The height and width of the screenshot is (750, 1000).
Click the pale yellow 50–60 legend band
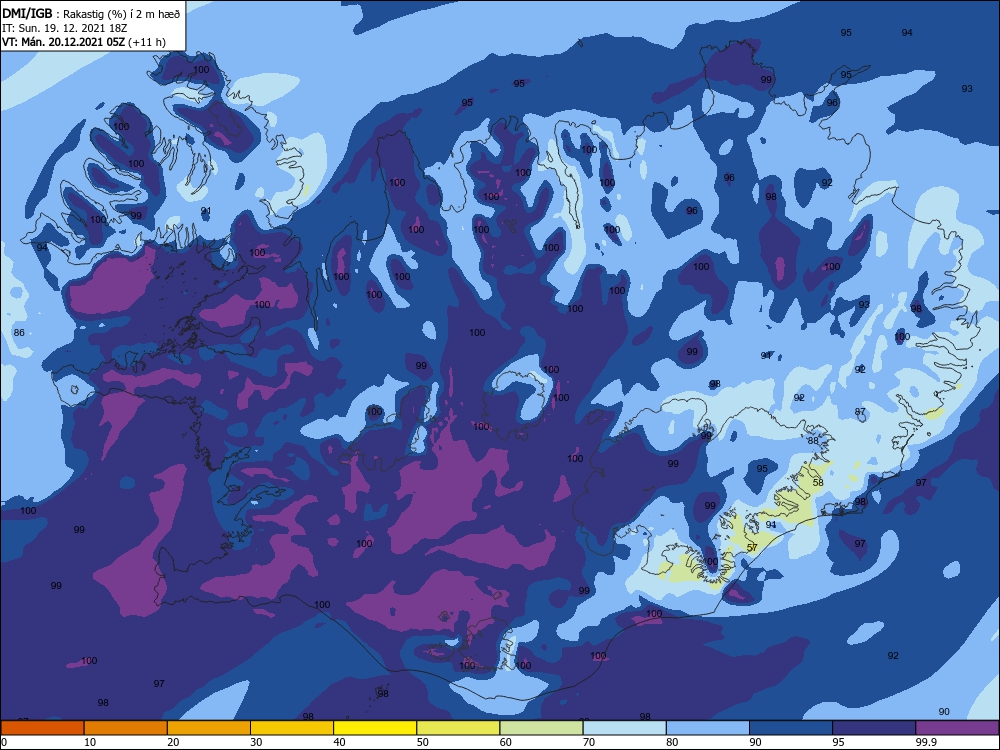click(458, 728)
